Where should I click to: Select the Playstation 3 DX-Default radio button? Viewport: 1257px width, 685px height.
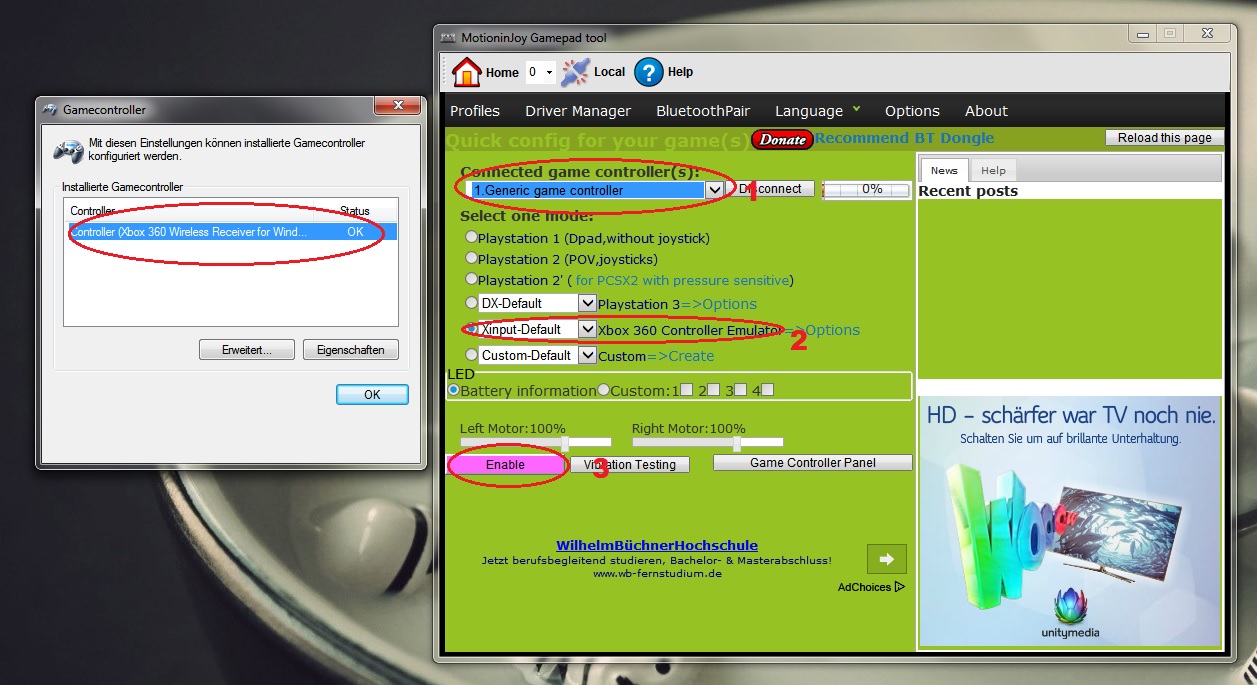click(x=471, y=302)
